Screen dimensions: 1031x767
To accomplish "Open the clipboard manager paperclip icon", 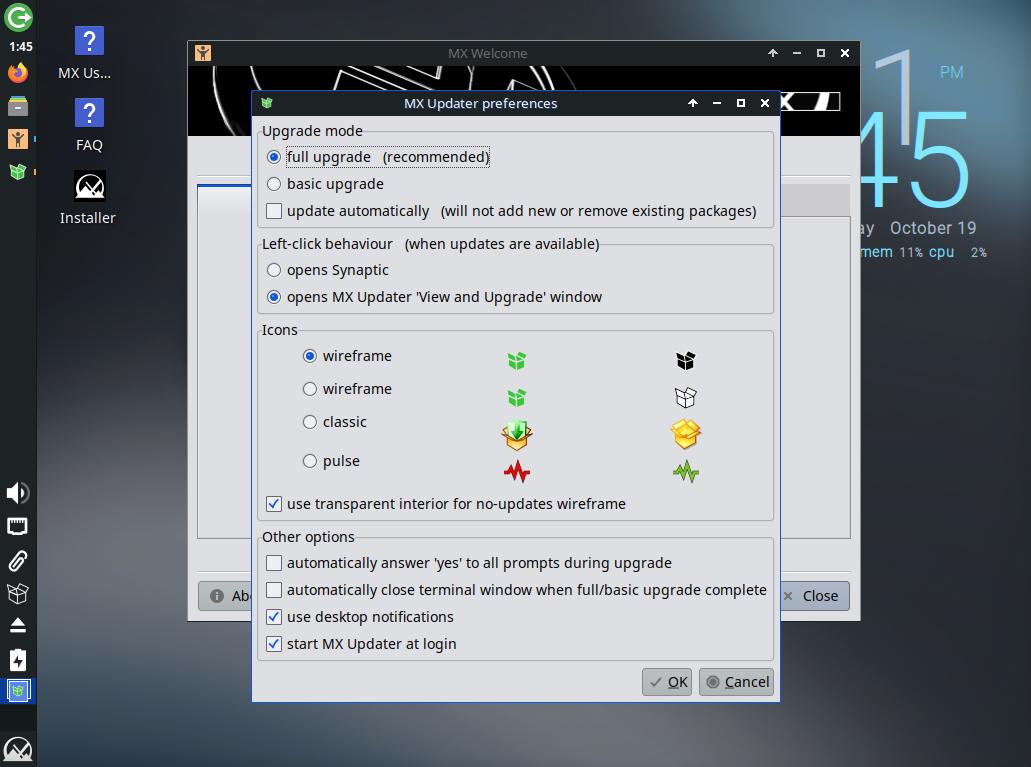I will click(18, 560).
